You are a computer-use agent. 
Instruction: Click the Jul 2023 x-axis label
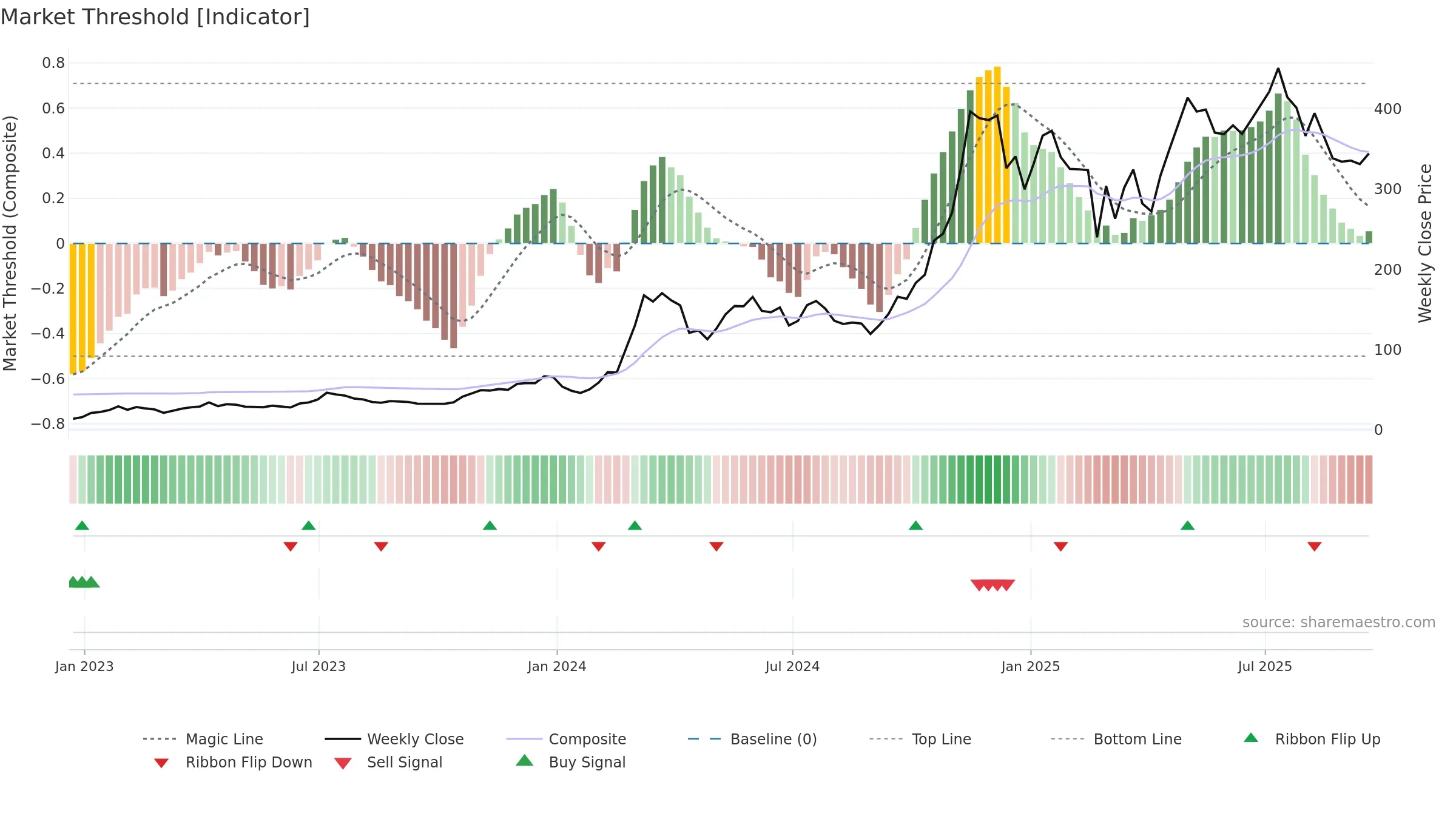pos(318,666)
